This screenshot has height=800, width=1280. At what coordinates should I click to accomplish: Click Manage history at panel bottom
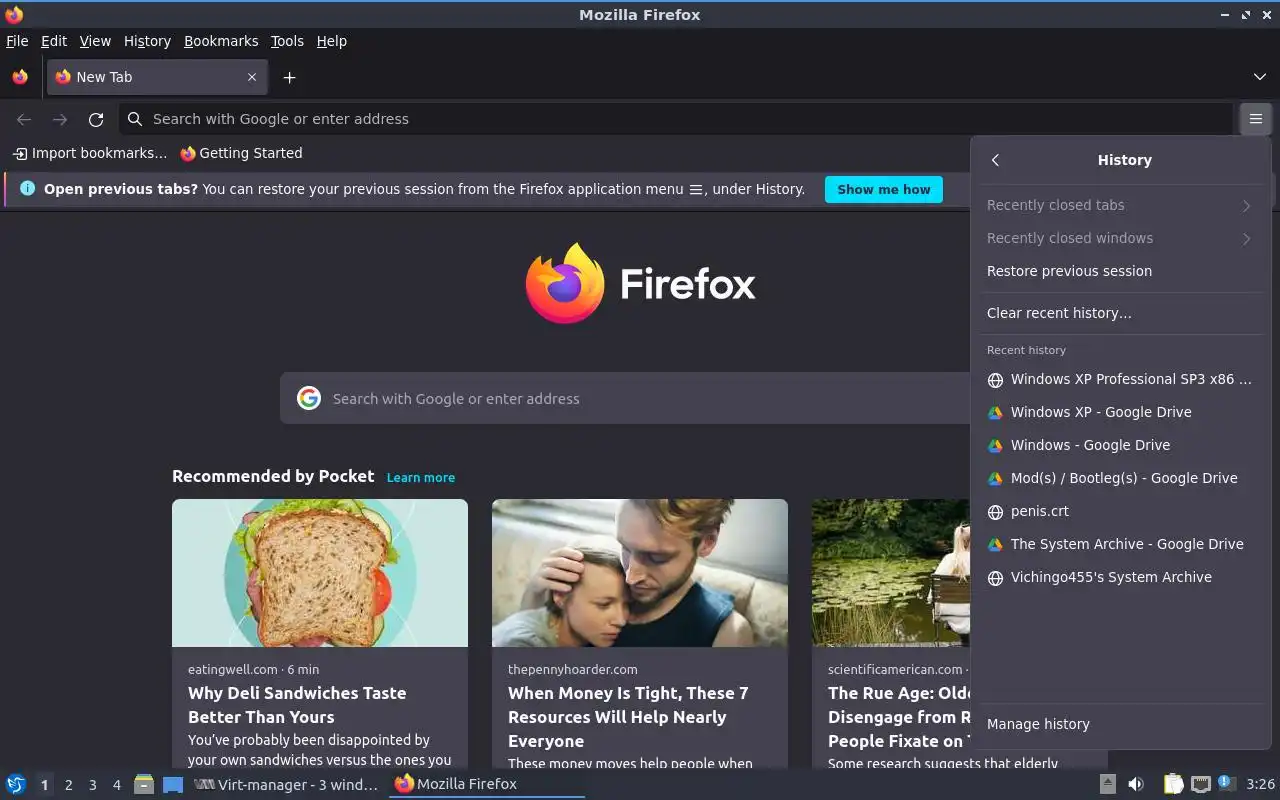pos(1121,724)
